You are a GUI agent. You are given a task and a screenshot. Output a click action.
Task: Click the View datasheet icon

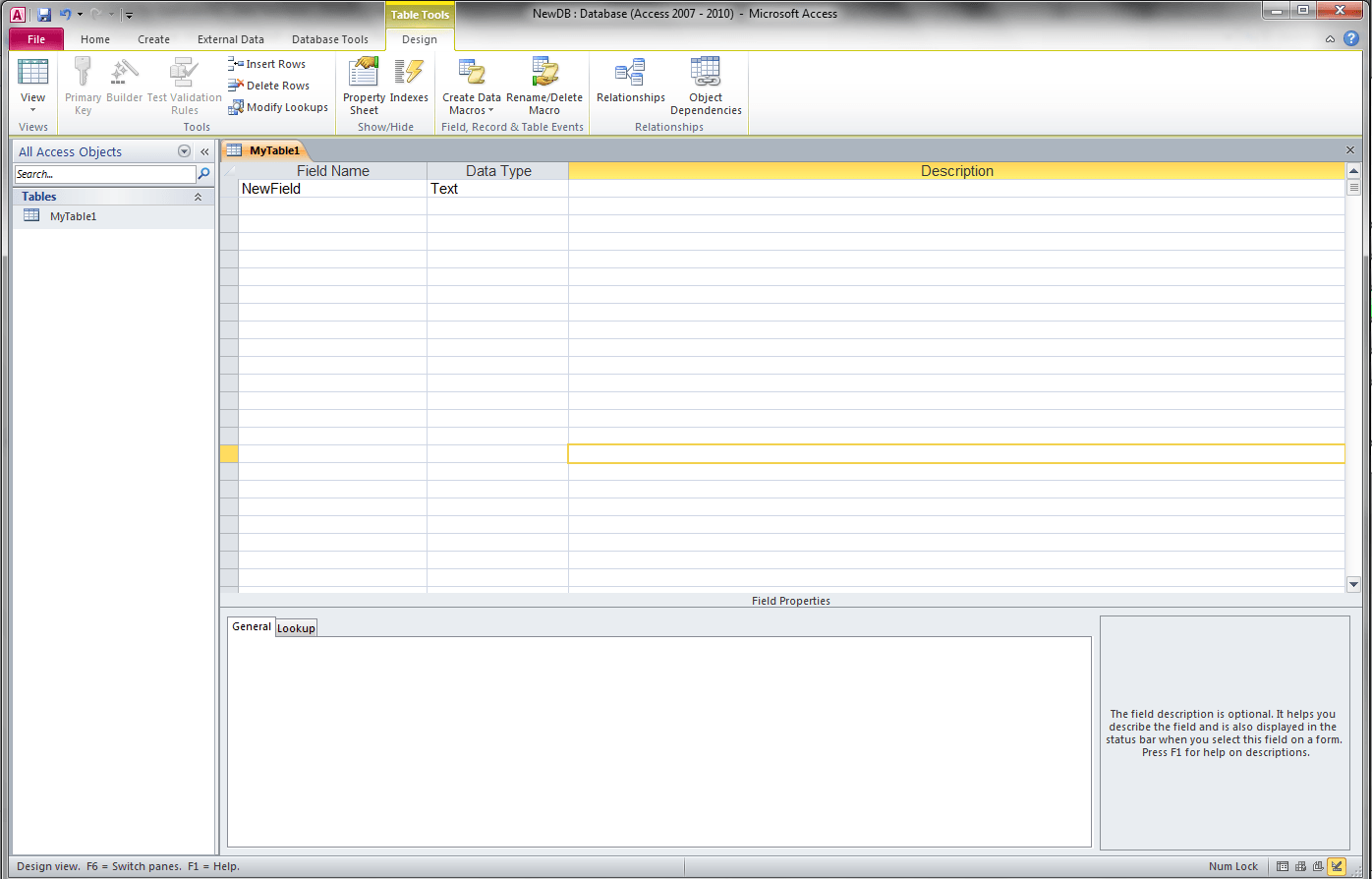pos(33,73)
